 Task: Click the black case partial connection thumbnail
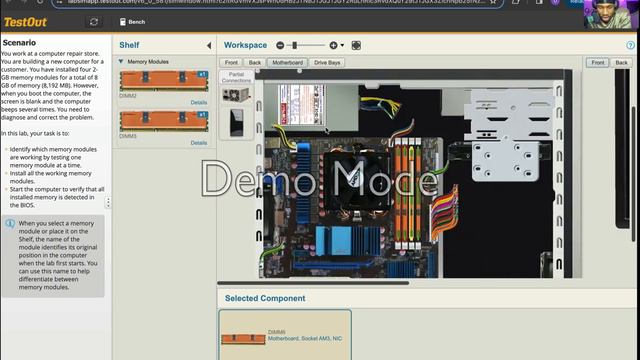tap(236, 122)
